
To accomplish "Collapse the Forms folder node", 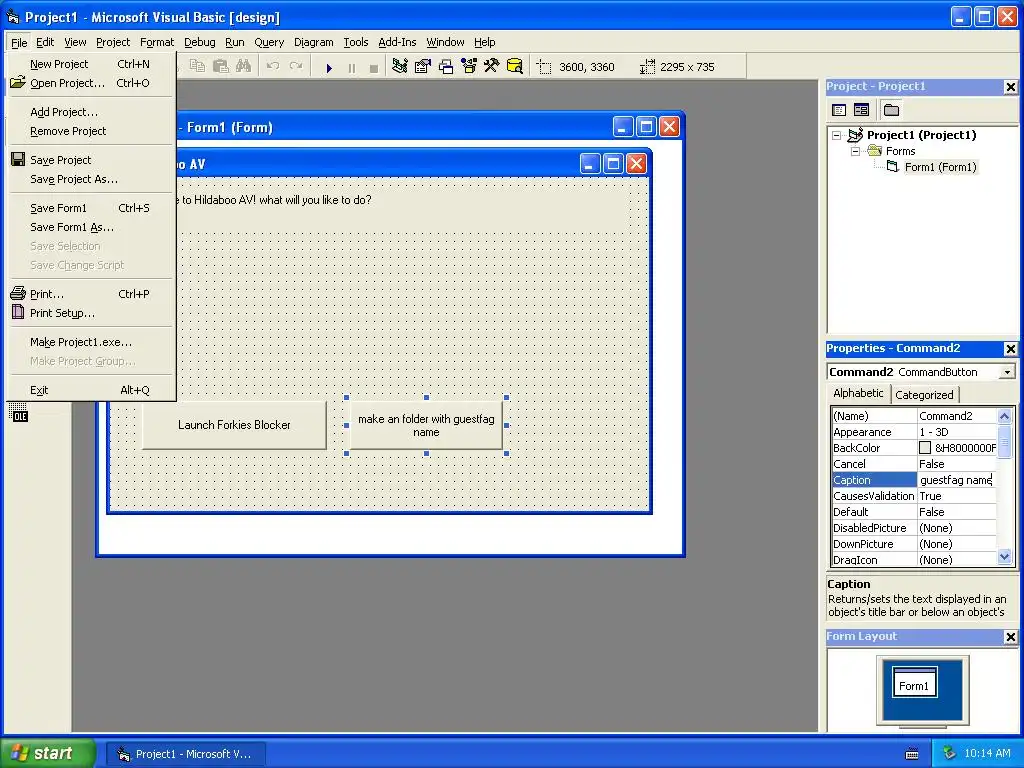I will point(856,151).
